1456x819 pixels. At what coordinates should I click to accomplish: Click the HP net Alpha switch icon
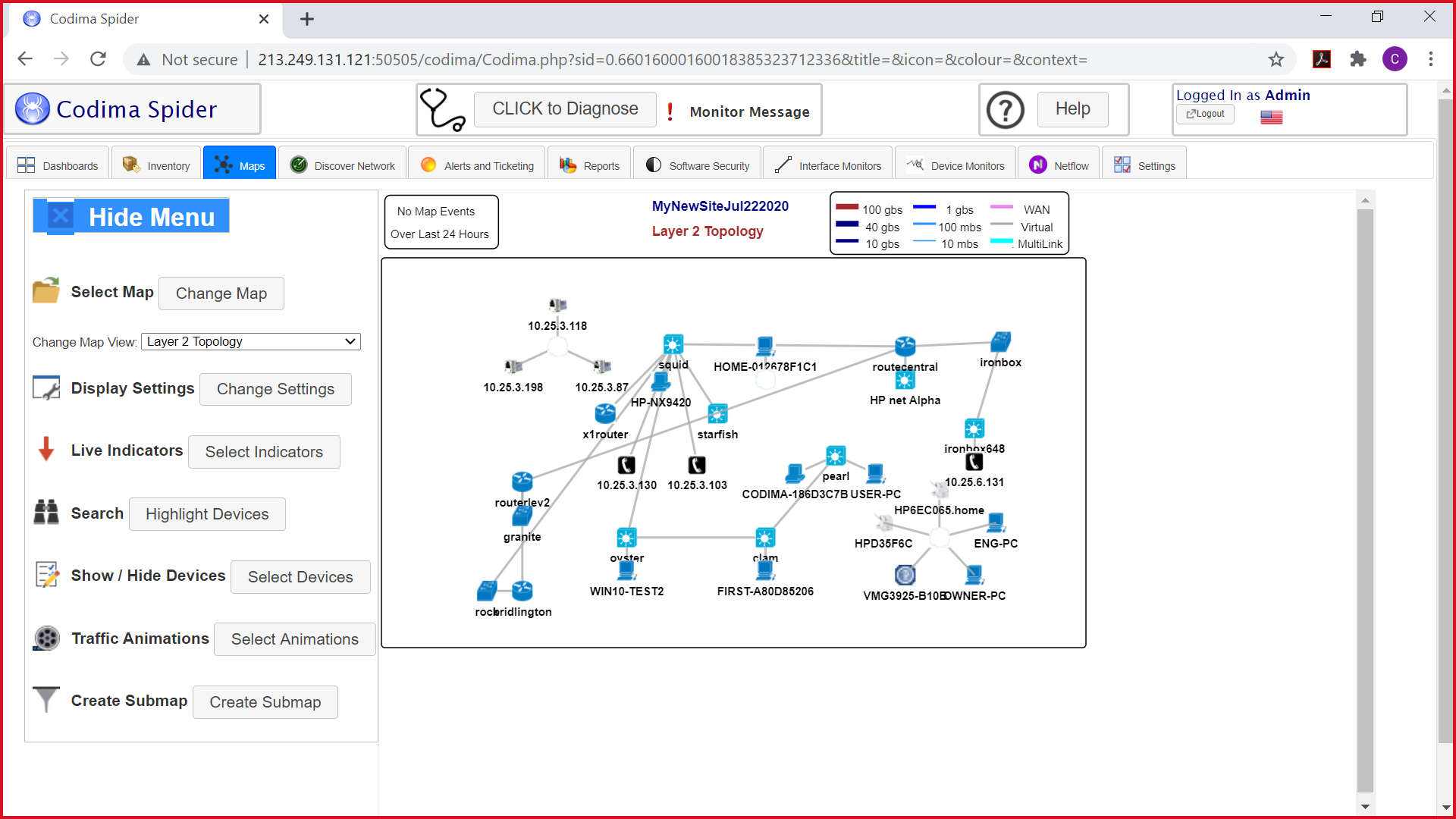pos(905,380)
